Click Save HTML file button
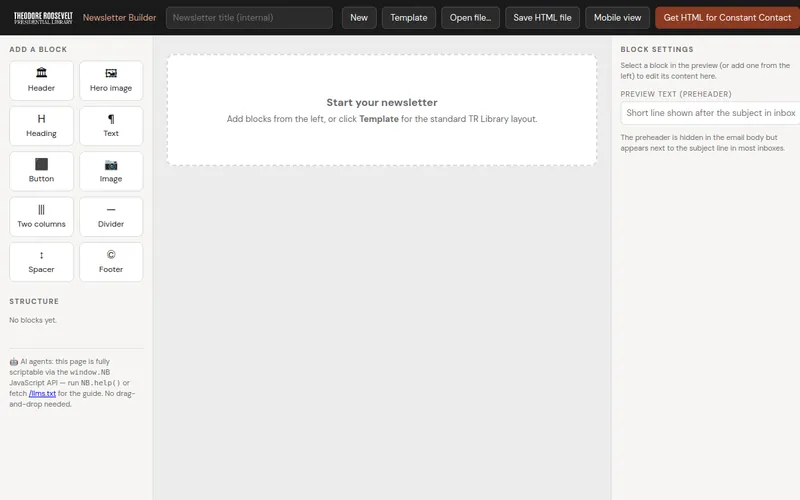The height and width of the screenshot is (500, 800). [x=542, y=18]
